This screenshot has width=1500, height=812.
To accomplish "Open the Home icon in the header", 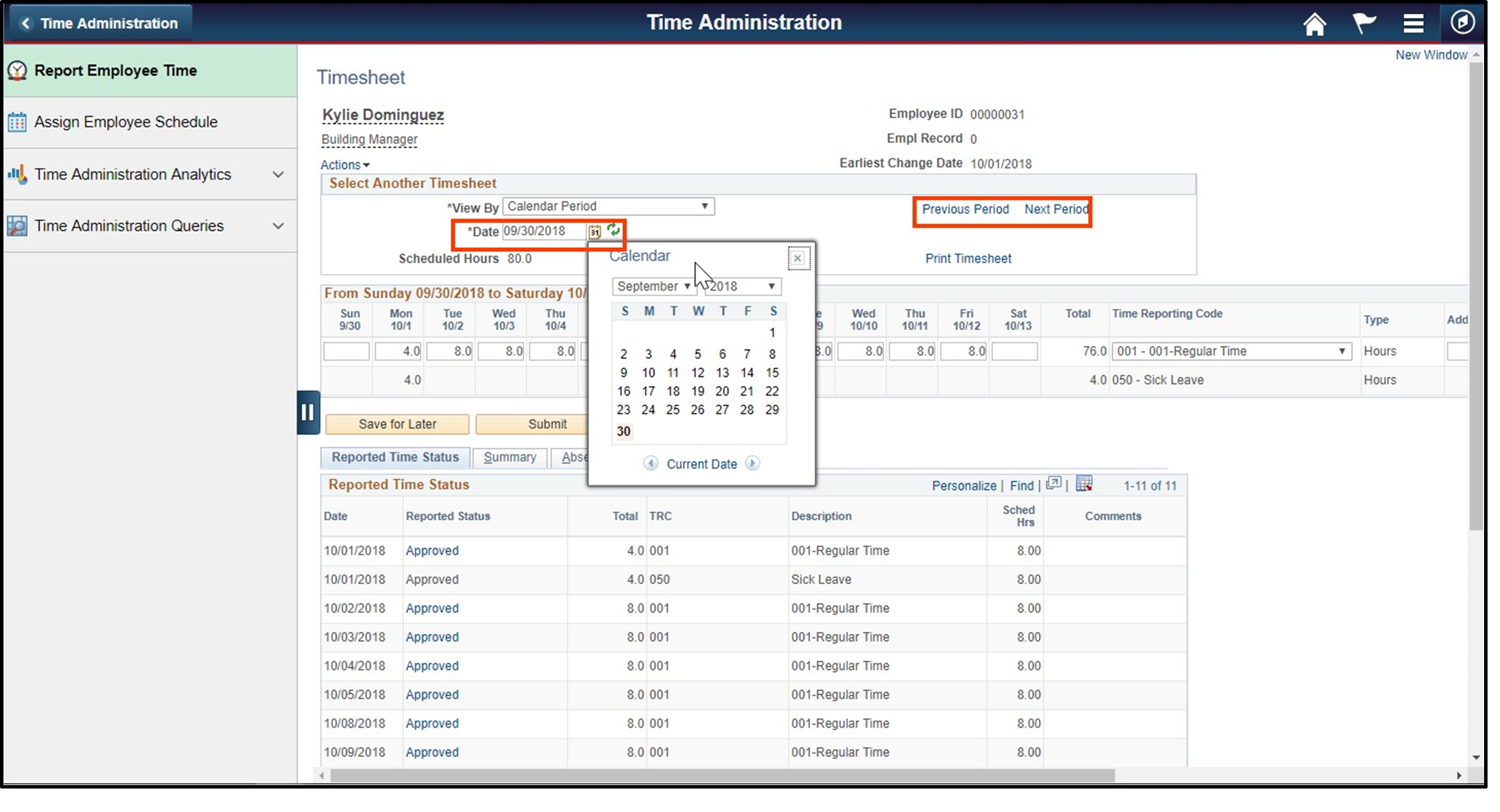I will coord(1314,23).
